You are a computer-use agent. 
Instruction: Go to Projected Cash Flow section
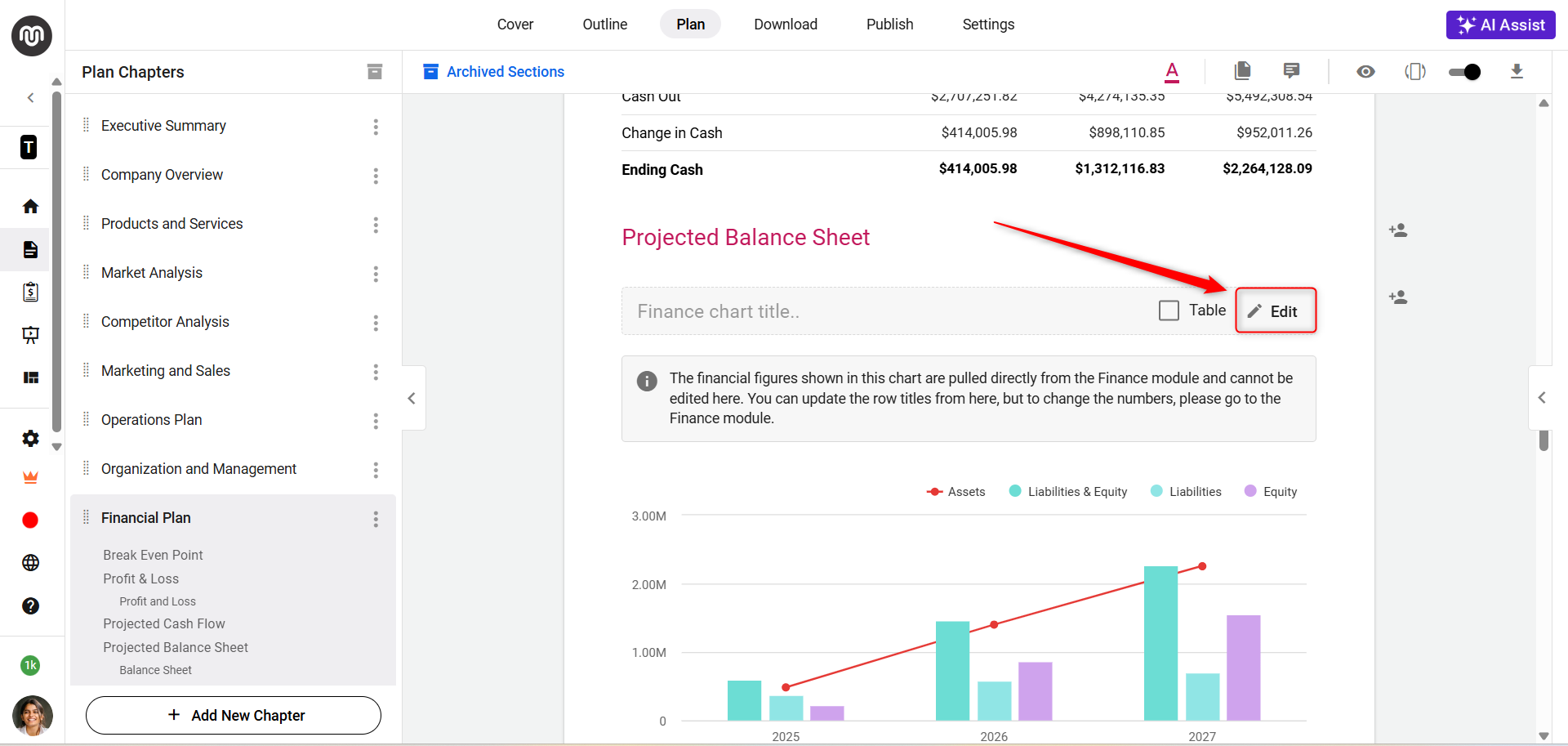(x=163, y=623)
